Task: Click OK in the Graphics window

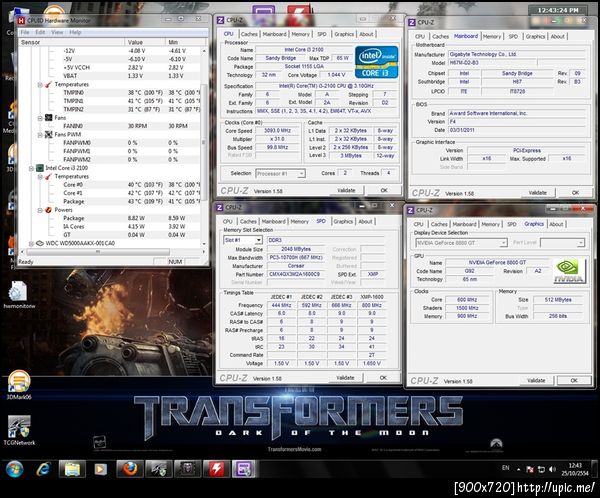Action: click(x=574, y=380)
